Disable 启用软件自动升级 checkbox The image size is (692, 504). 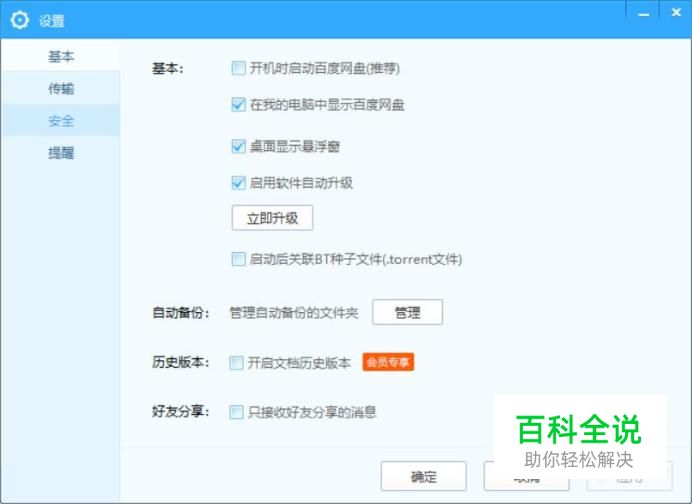click(x=238, y=183)
